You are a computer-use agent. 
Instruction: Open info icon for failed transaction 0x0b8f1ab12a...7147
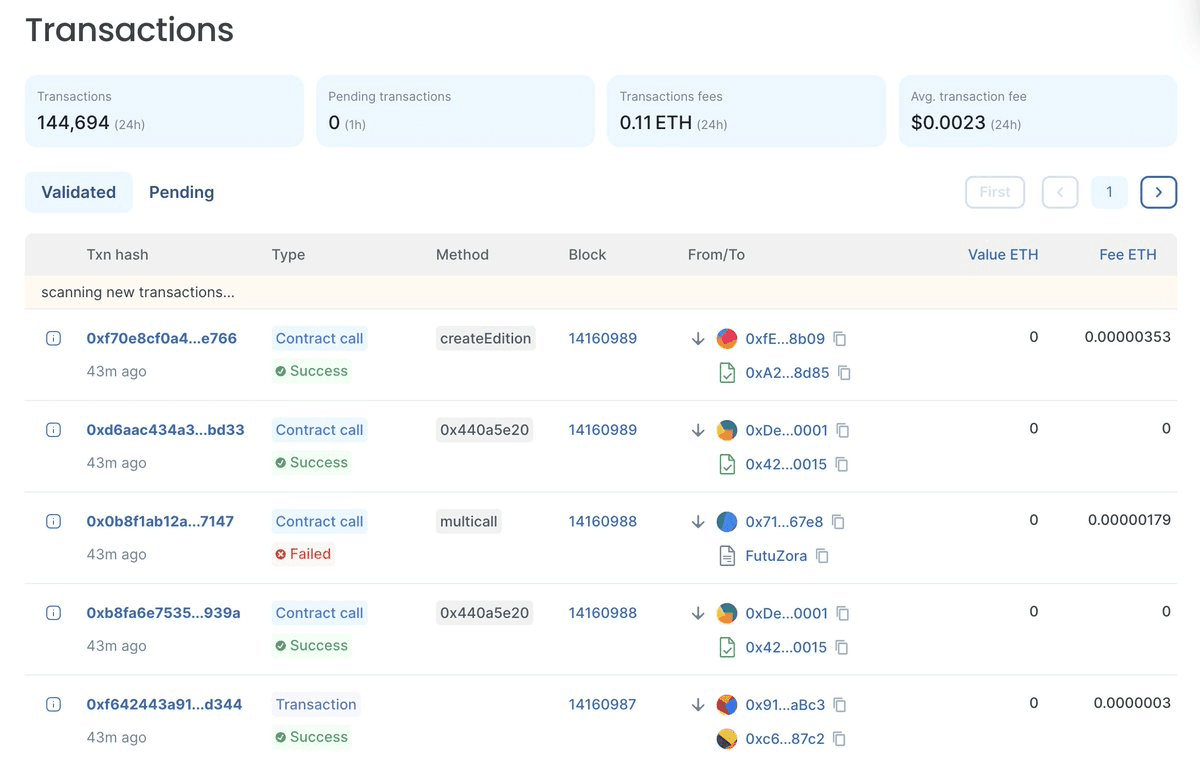coord(54,522)
